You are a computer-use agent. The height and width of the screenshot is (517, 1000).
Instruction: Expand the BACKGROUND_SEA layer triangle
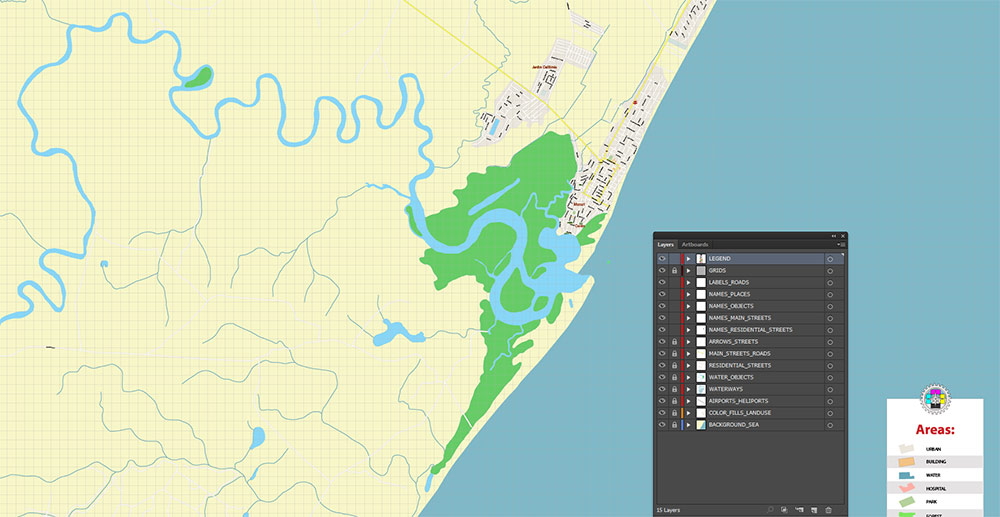tap(689, 425)
